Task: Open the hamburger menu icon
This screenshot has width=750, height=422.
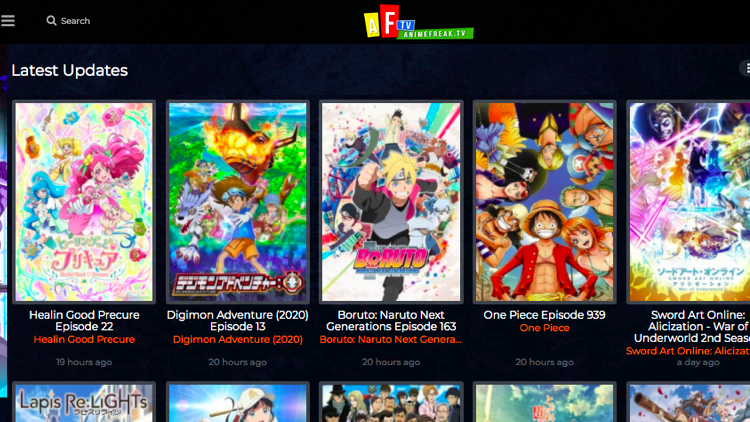Action: pos(8,21)
